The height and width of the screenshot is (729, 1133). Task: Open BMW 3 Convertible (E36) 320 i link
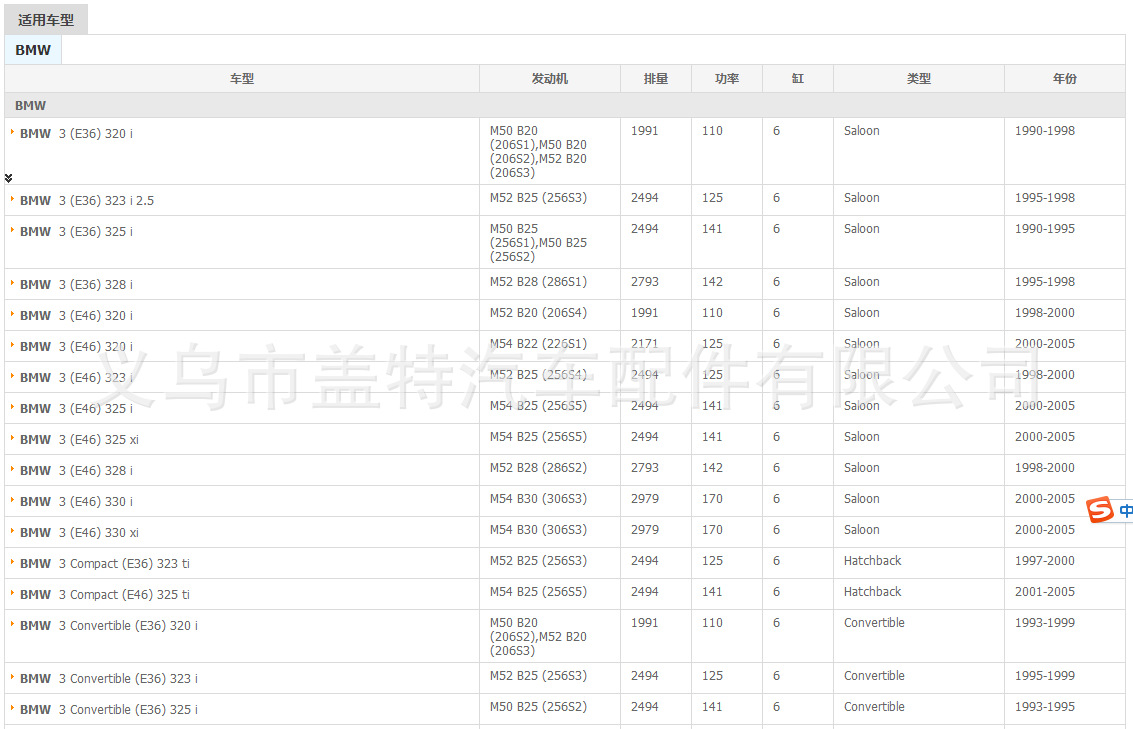[109, 626]
